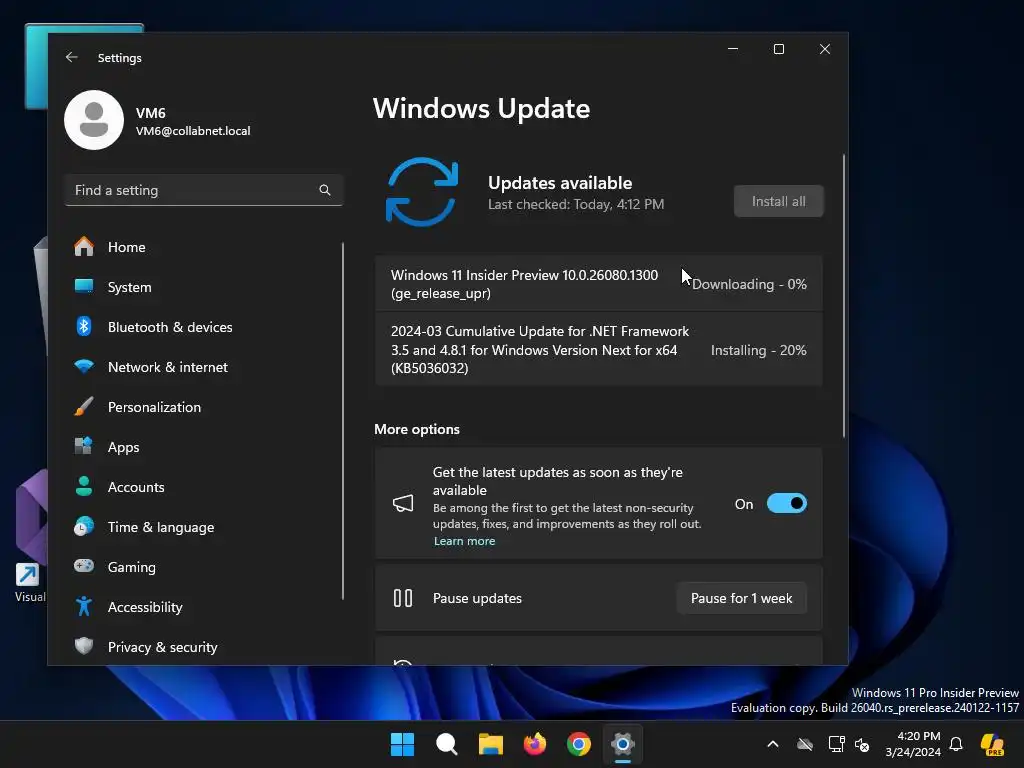Select Apps category
The width and height of the screenshot is (1024, 768).
(204, 447)
